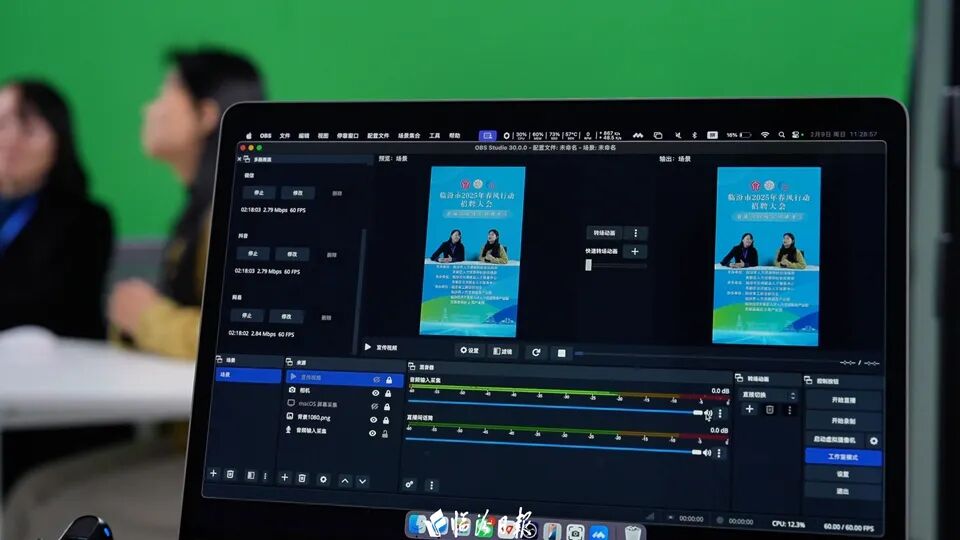Image resolution: width=960 pixels, height=540 pixels.
Task: Open advanced audio properties in the mixer
Action: click(x=410, y=484)
